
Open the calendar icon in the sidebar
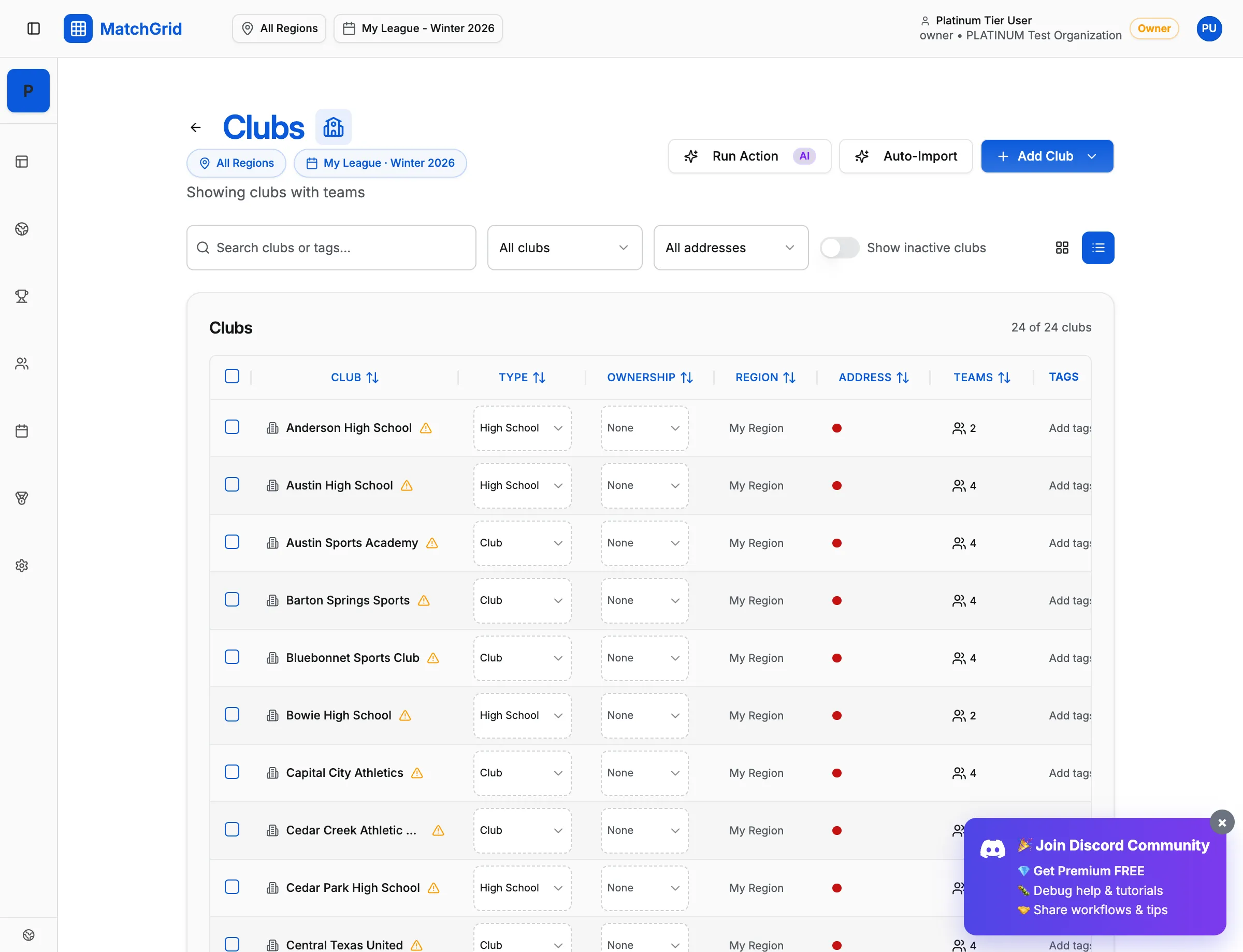22,430
